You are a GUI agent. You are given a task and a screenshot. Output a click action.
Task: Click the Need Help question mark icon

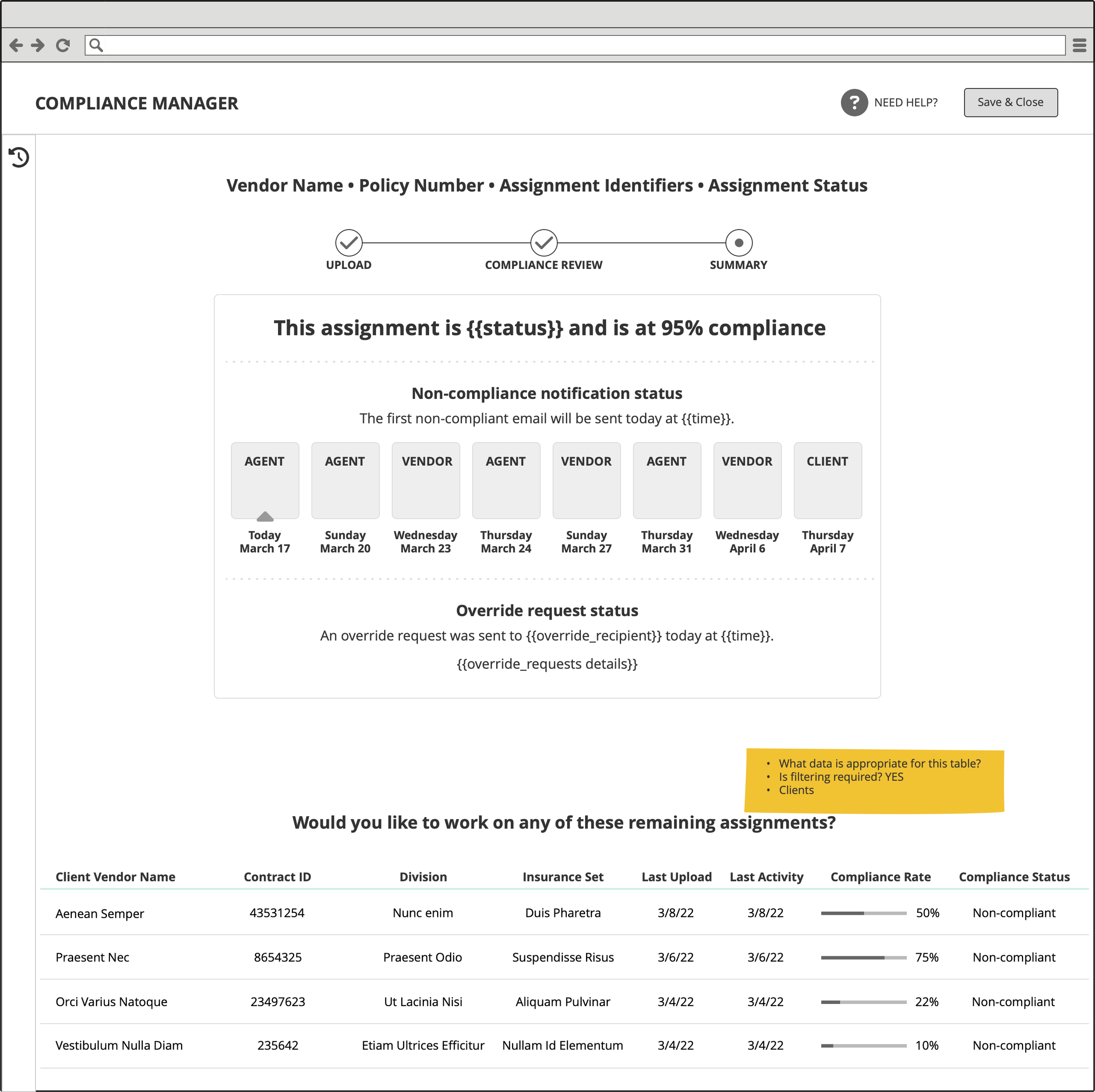[854, 102]
